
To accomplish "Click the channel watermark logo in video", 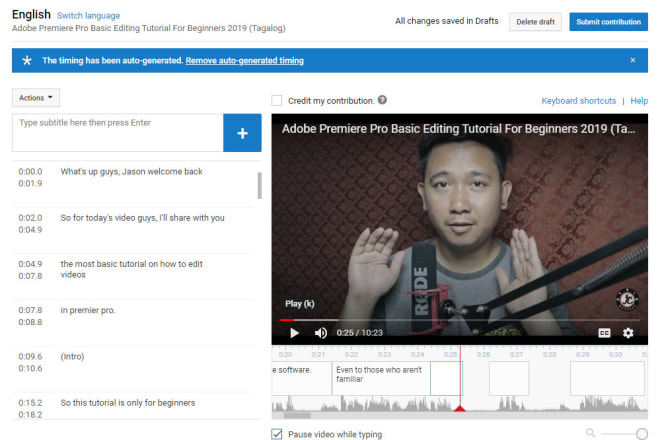I will [x=627, y=299].
